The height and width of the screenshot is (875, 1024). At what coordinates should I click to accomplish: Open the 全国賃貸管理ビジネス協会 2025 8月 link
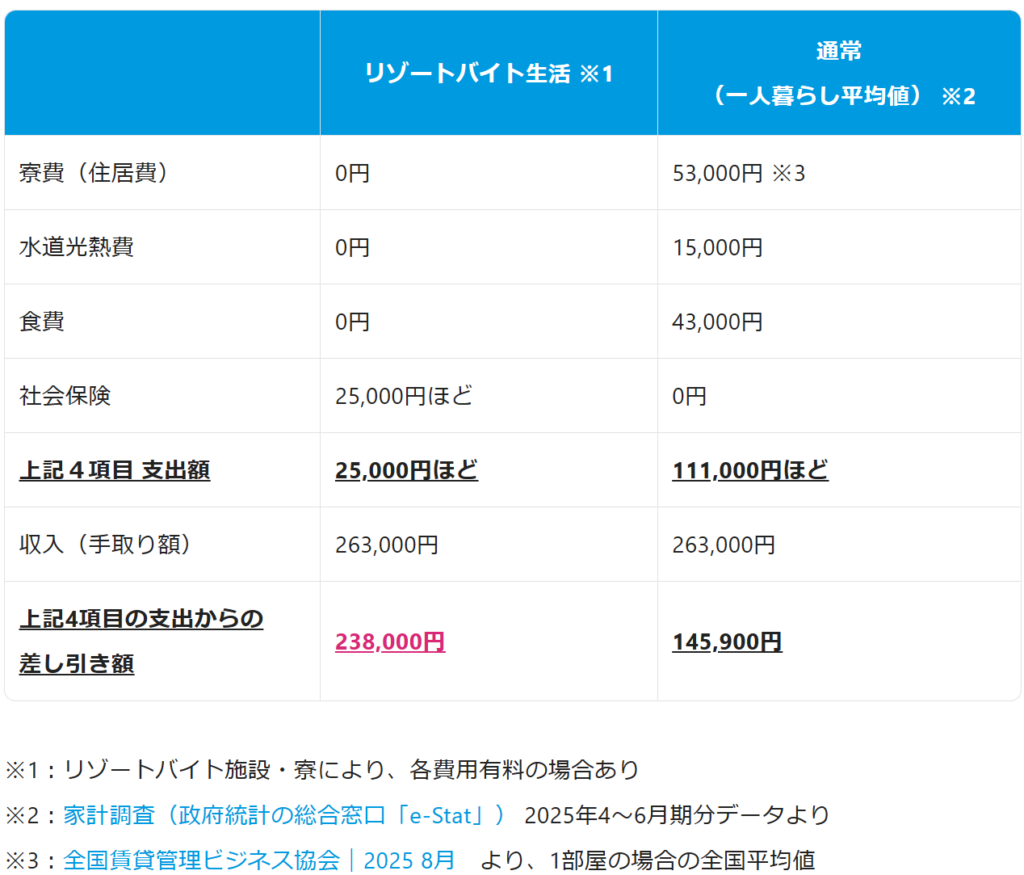pyautogui.click(x=259, y=860)
